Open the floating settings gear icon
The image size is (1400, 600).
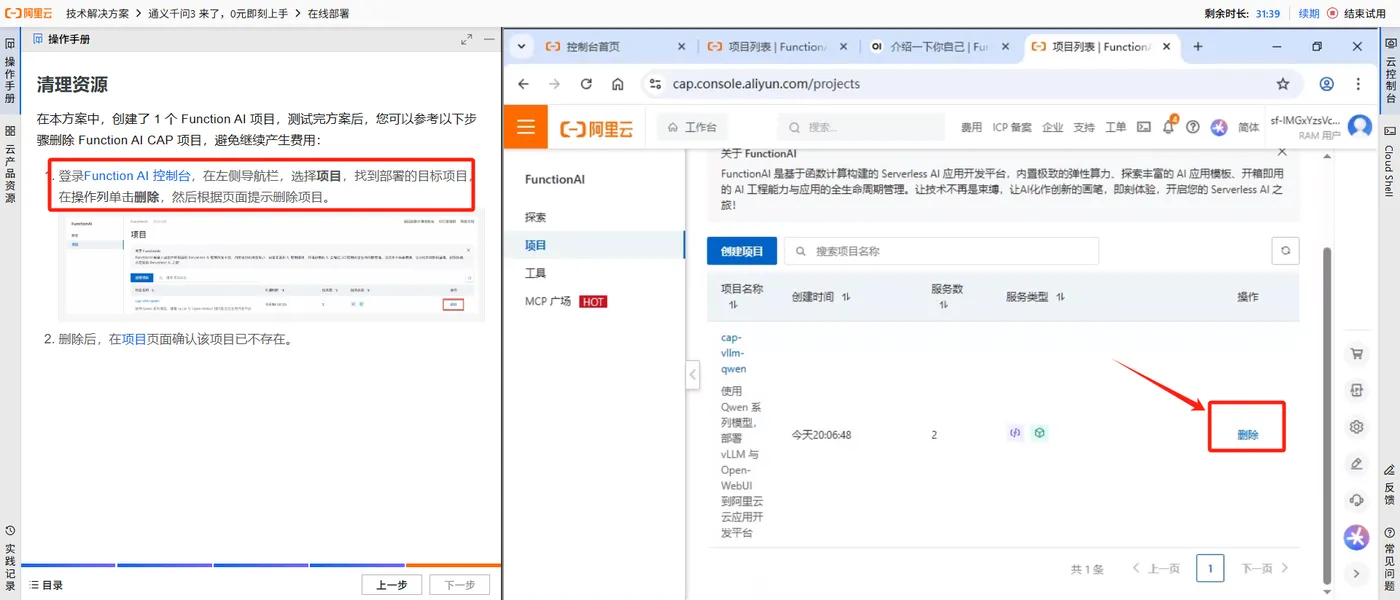coord(1357,427)
